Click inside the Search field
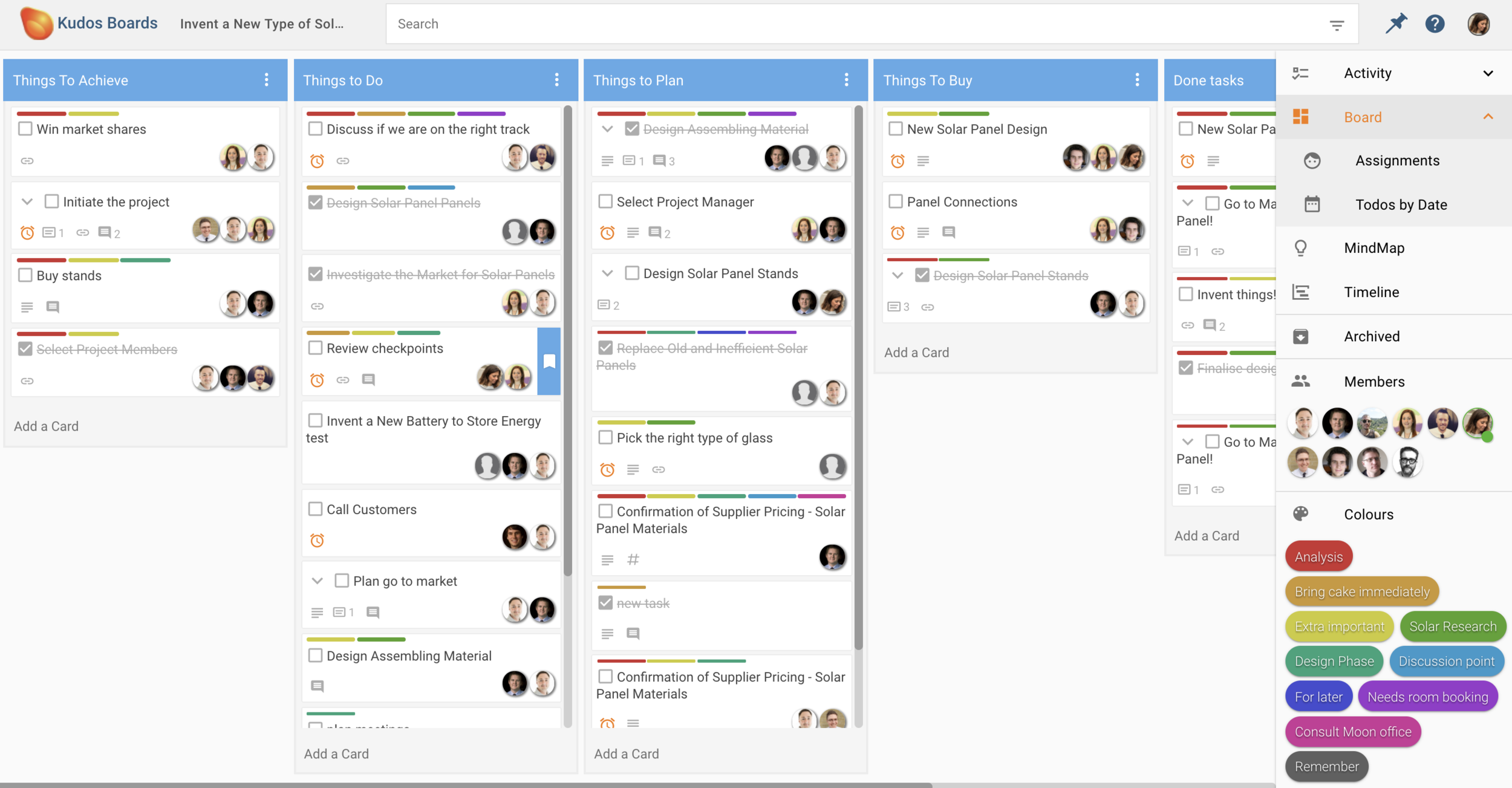 [726, 24]
